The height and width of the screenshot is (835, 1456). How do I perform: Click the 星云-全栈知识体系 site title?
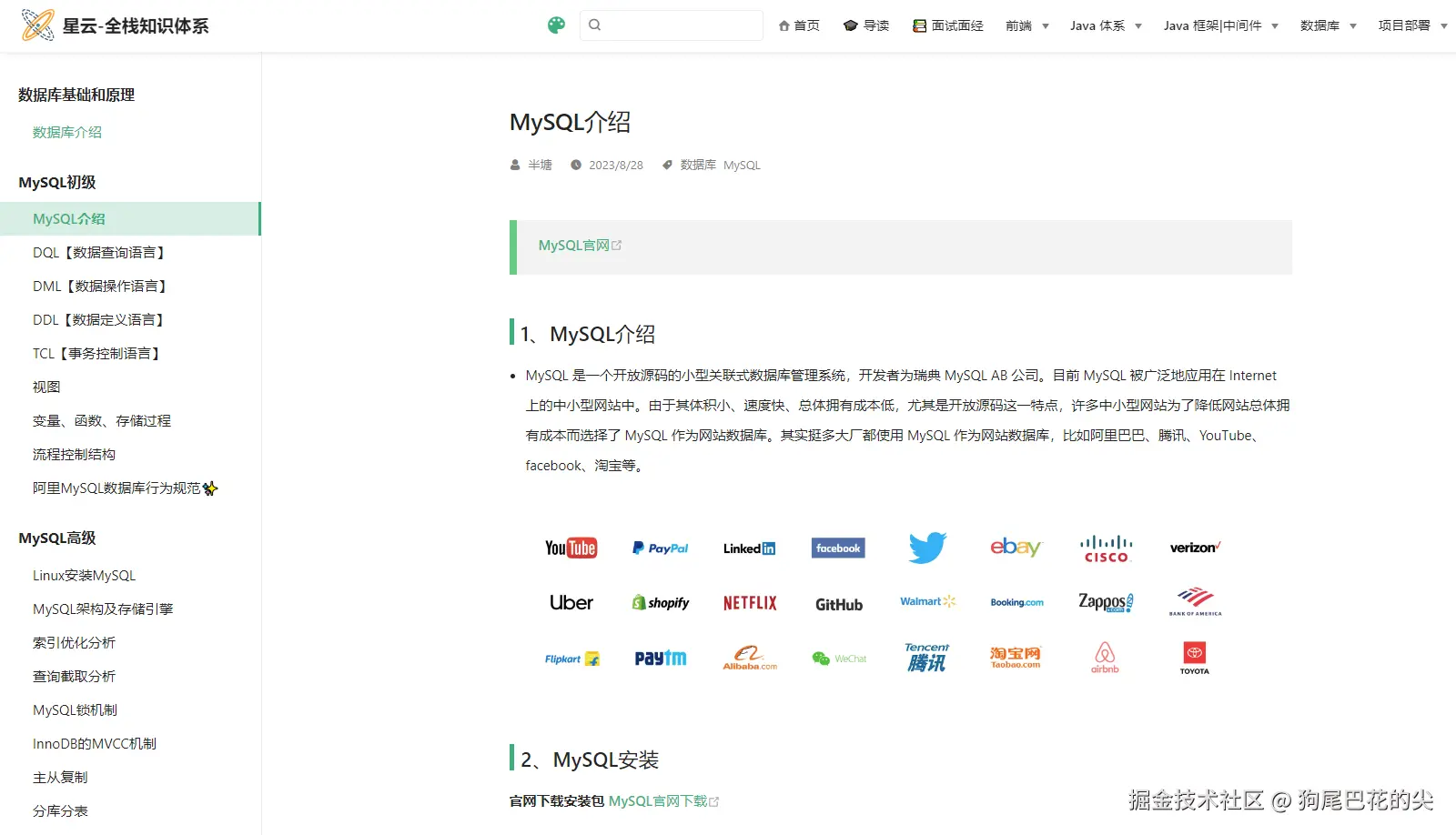coord(136,26)
